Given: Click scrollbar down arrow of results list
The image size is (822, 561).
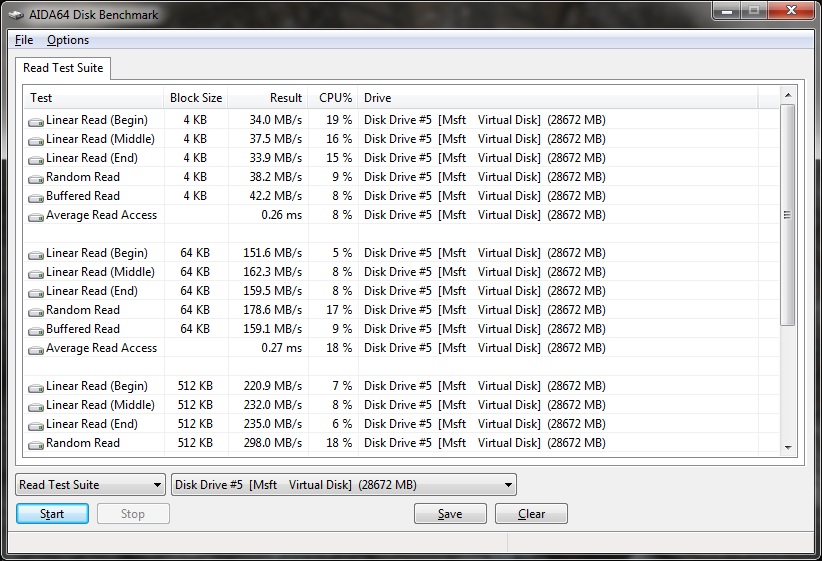Looking at the screenshot, I should (787, 448).
